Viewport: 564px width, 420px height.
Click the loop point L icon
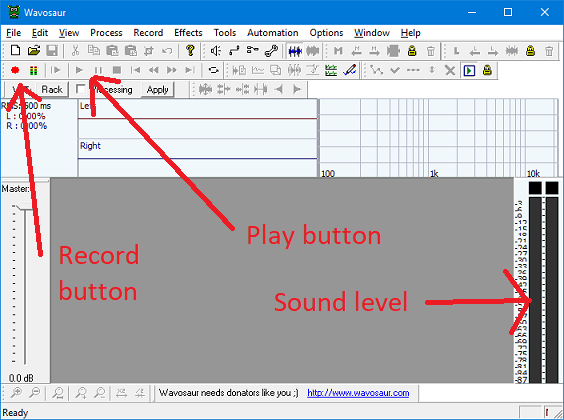(456, 51)
